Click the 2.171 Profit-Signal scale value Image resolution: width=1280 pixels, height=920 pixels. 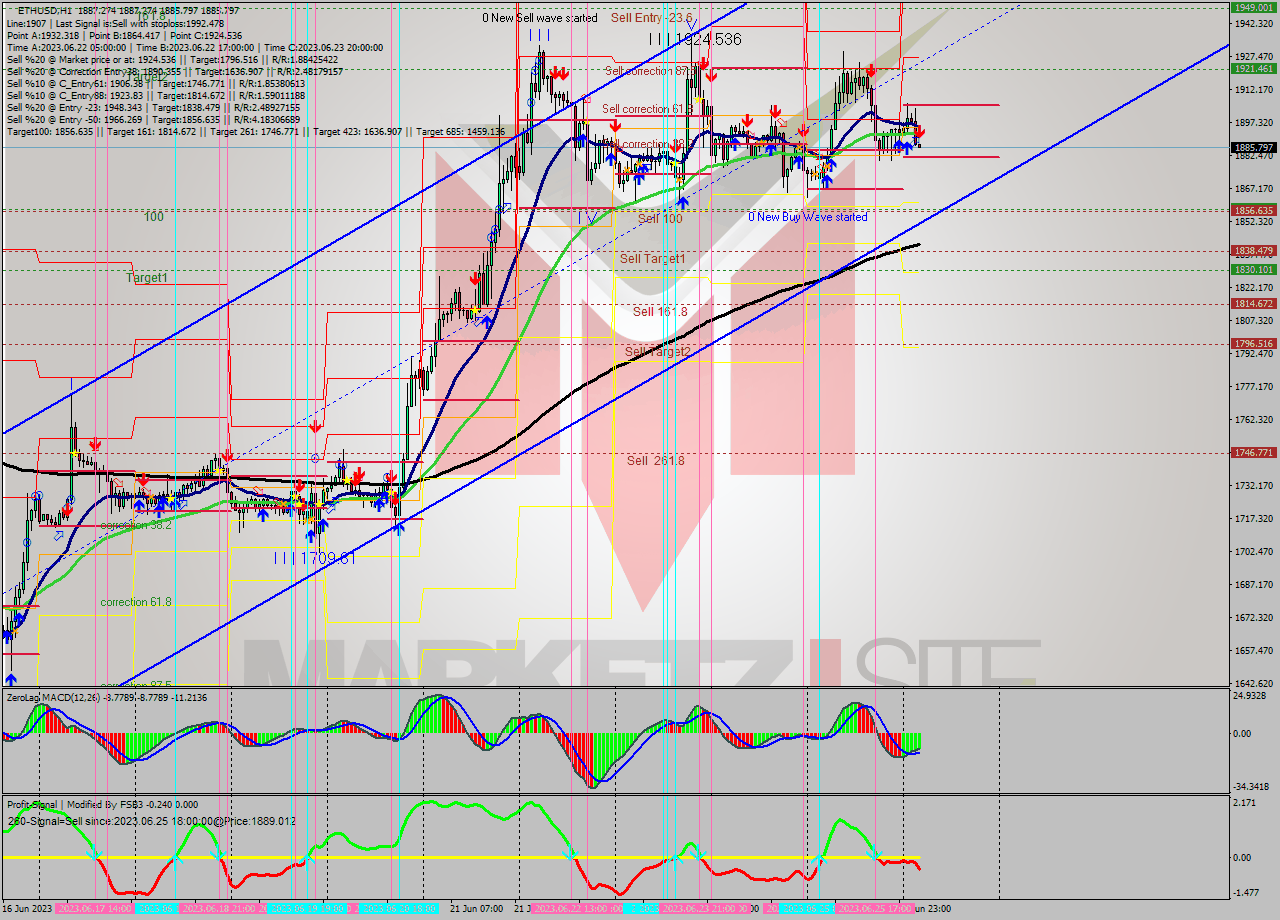[x=1245, y=803]
